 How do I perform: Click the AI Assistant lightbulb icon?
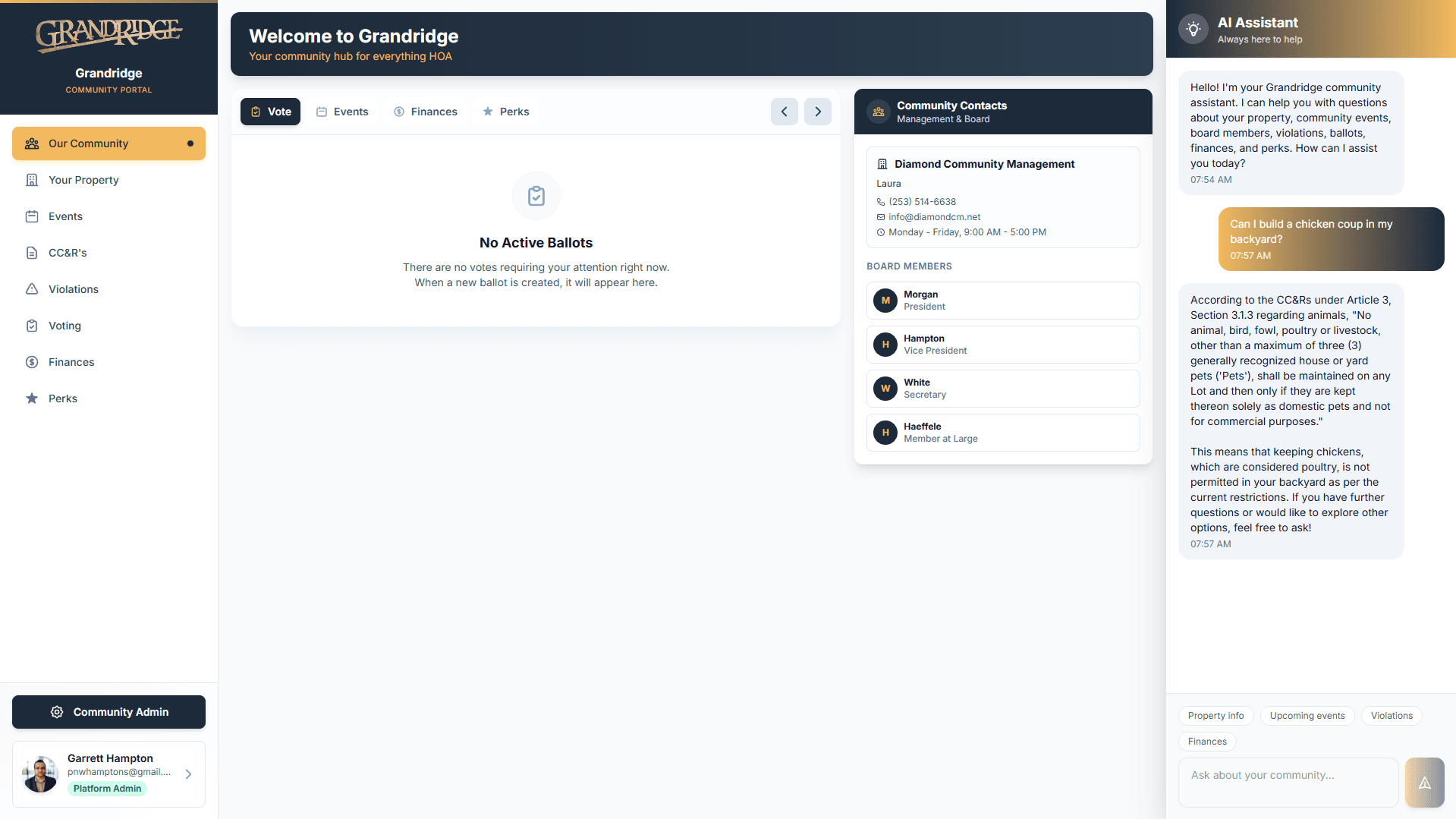1193,29
